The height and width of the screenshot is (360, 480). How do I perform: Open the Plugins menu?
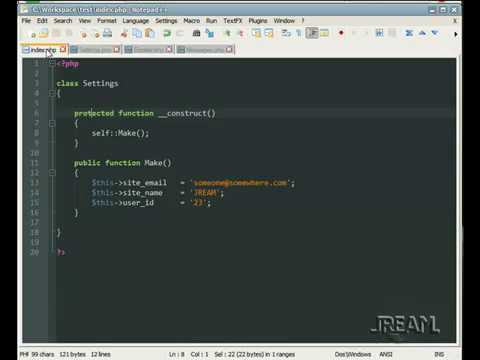[x=258, y=21]
